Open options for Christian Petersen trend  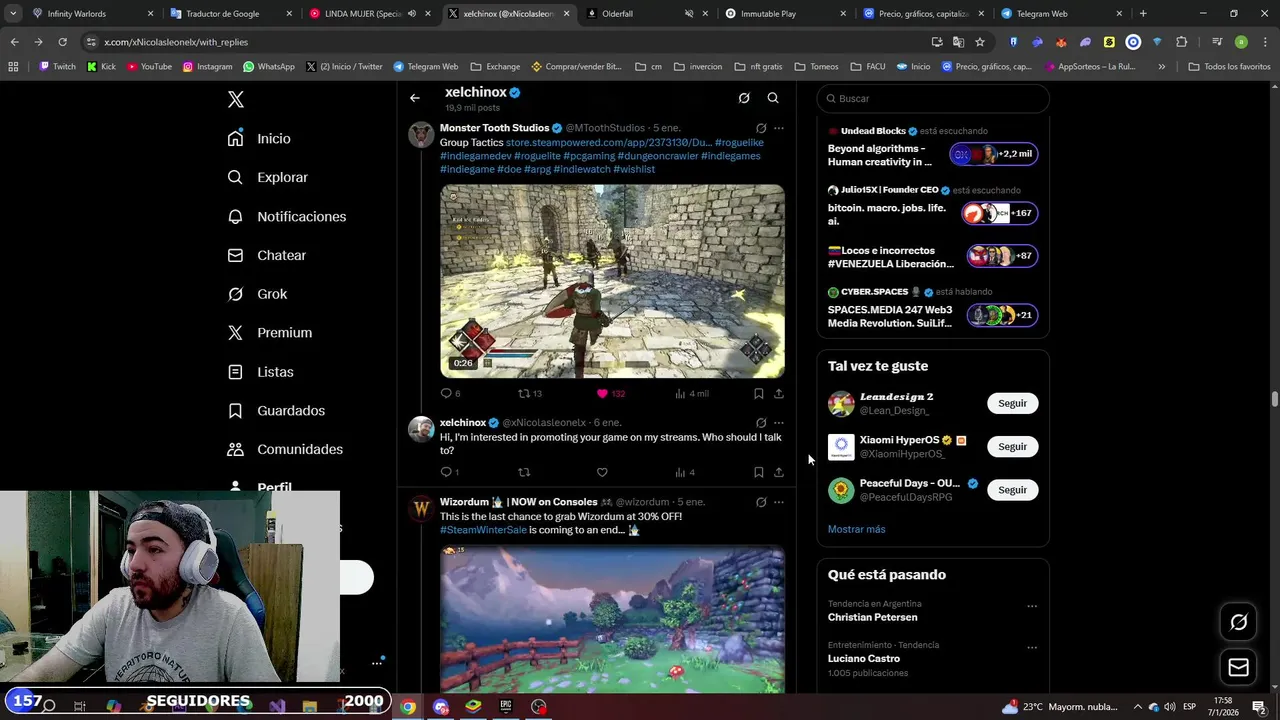tap(1032, 606)
